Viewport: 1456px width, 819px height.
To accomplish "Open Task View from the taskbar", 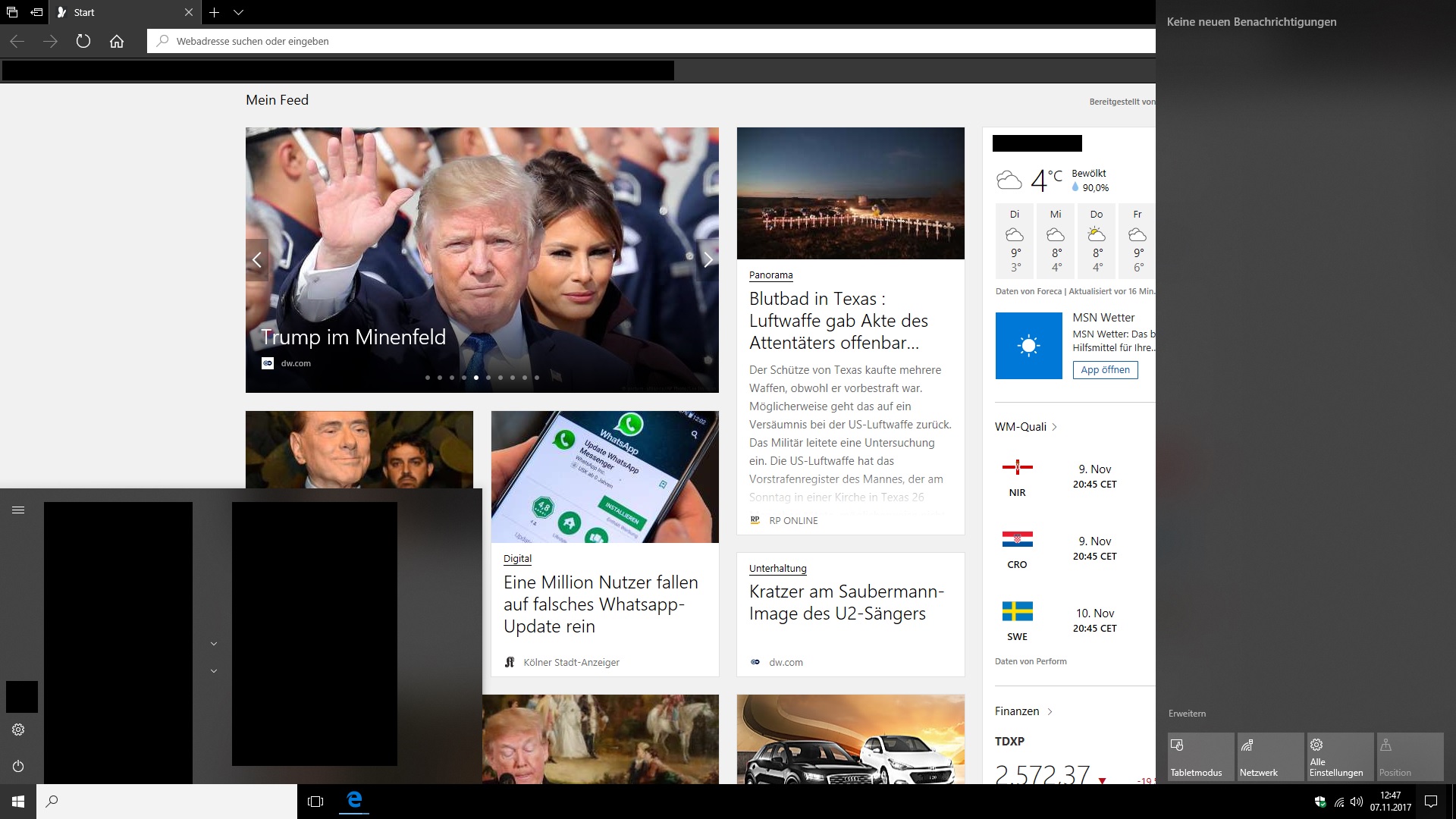I will coord(315,801).
